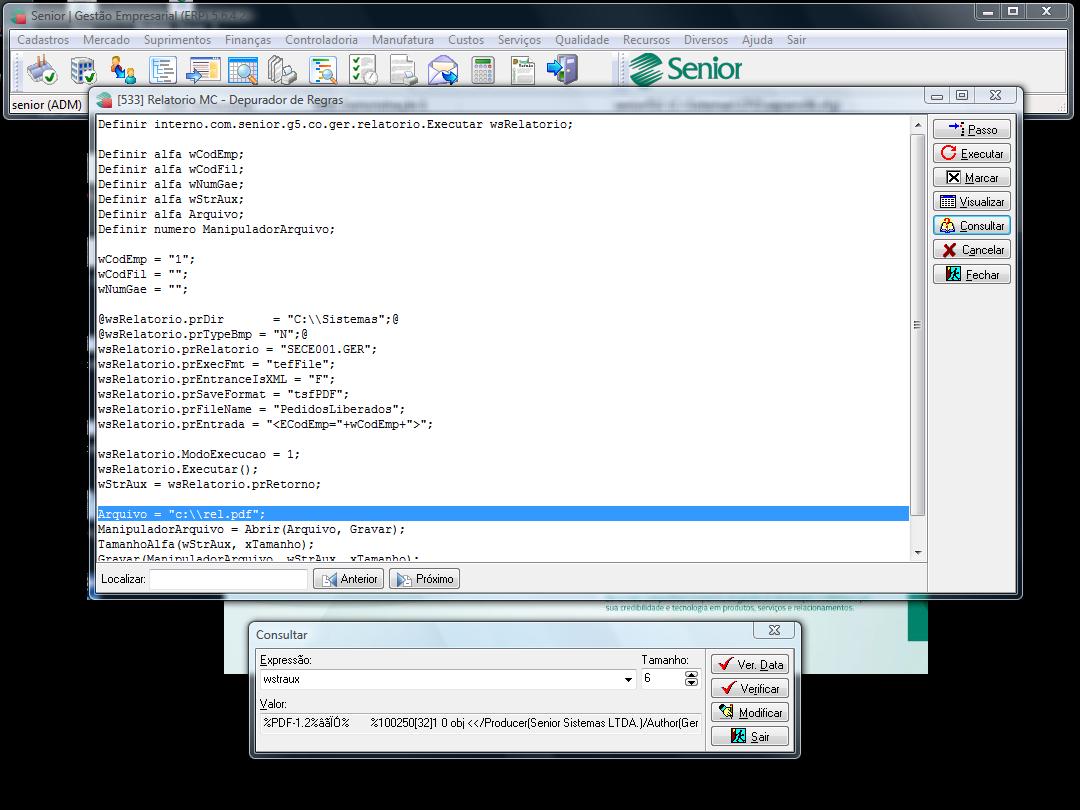Click the exit door icon in the toolbar
1080x810 pixels.
[563, 70]
